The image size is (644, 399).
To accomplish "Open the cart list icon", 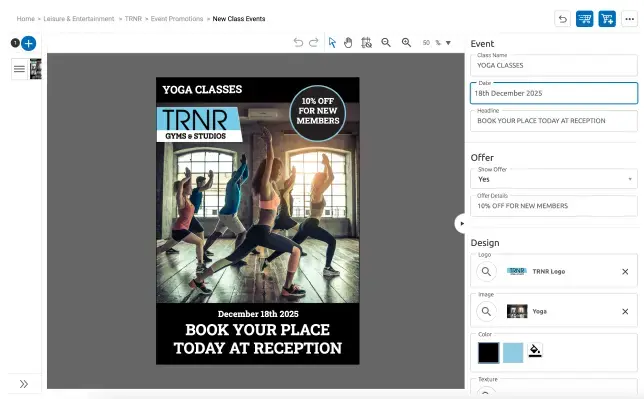I will (x=584, y=19).
